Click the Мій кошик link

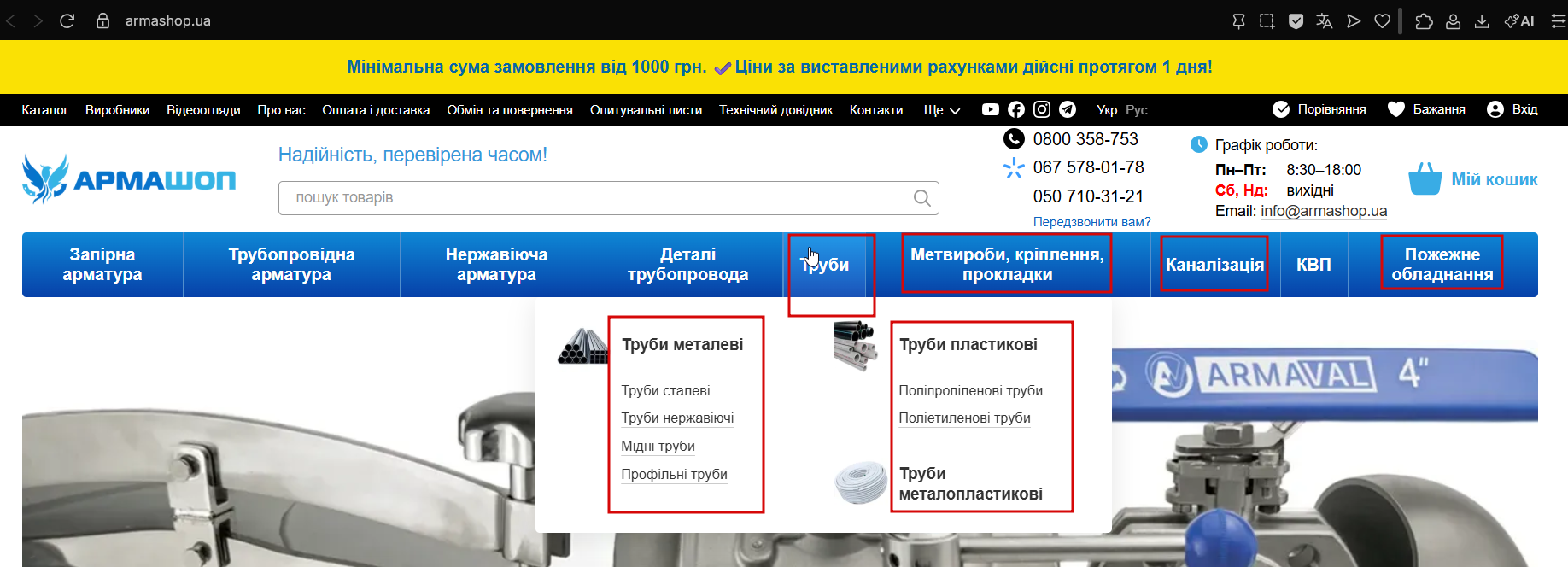[1495, 179]
